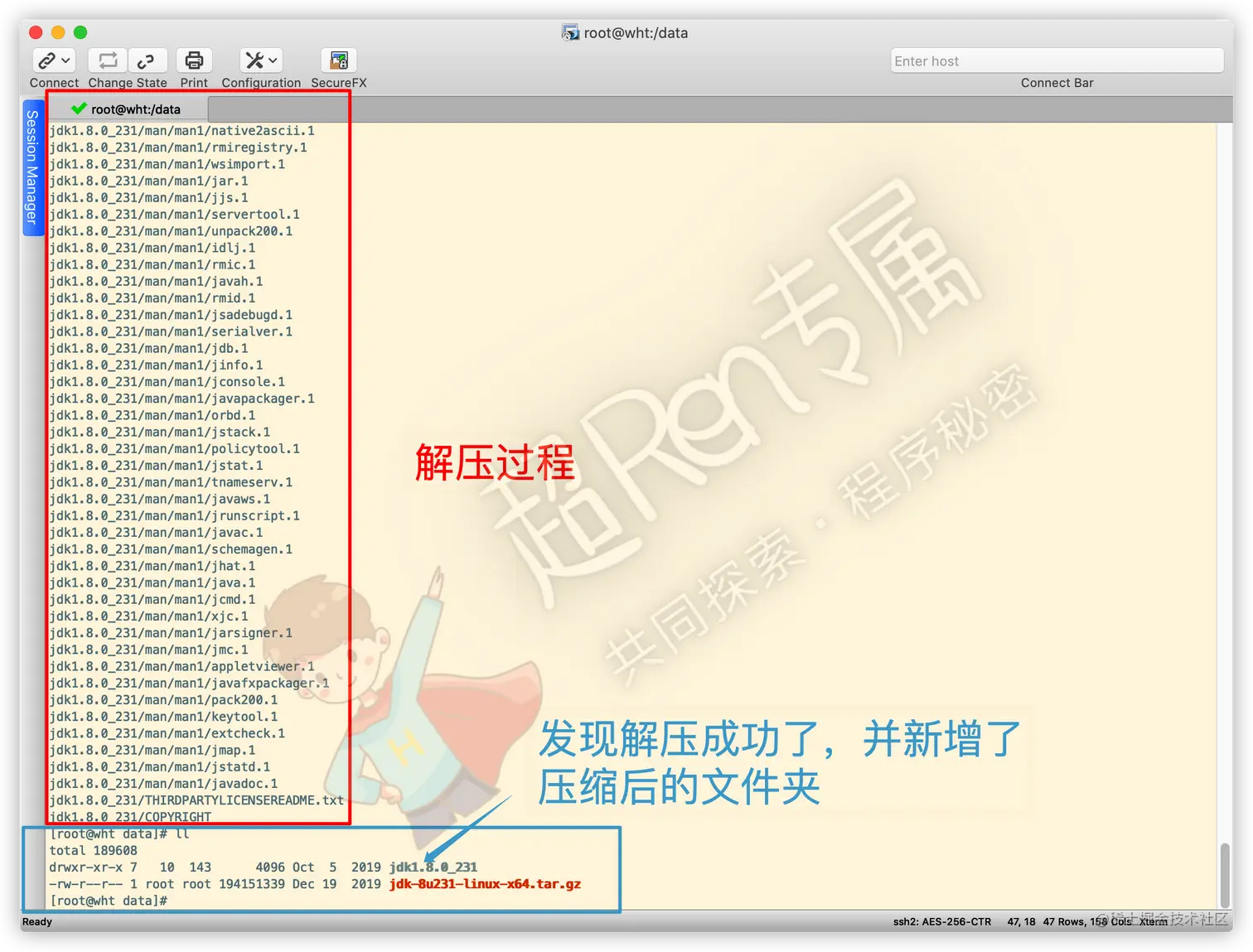The height and width of the screenshot is (952, 1253).
Task: Launch SecureFX from the toolbar
Action: coord(338,60)
